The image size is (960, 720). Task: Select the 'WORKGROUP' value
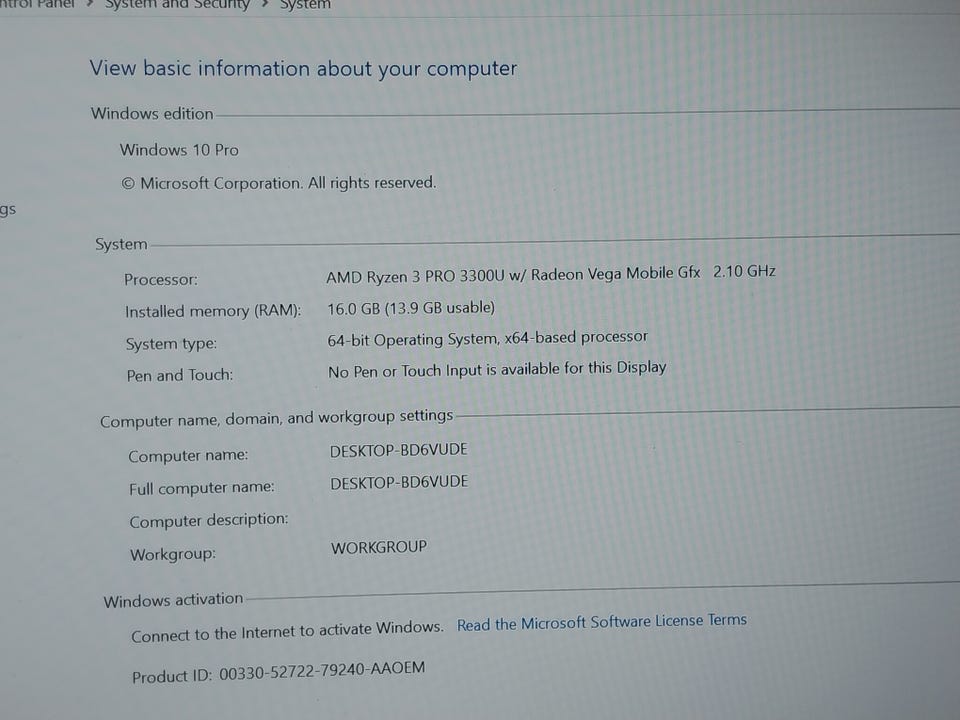(x=379, y=547)
